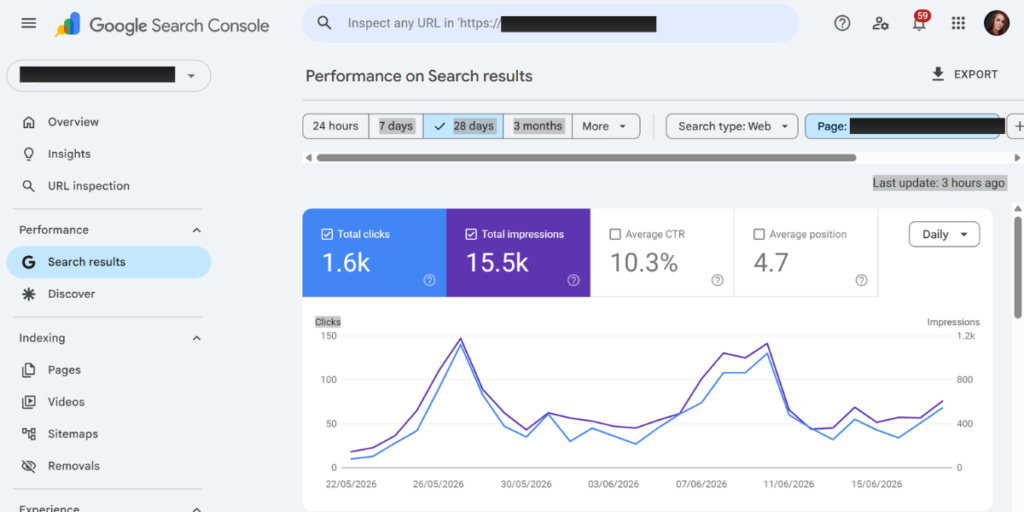Open the Daily granularity dropdown

pyautogui.click(x=944, y=234)
